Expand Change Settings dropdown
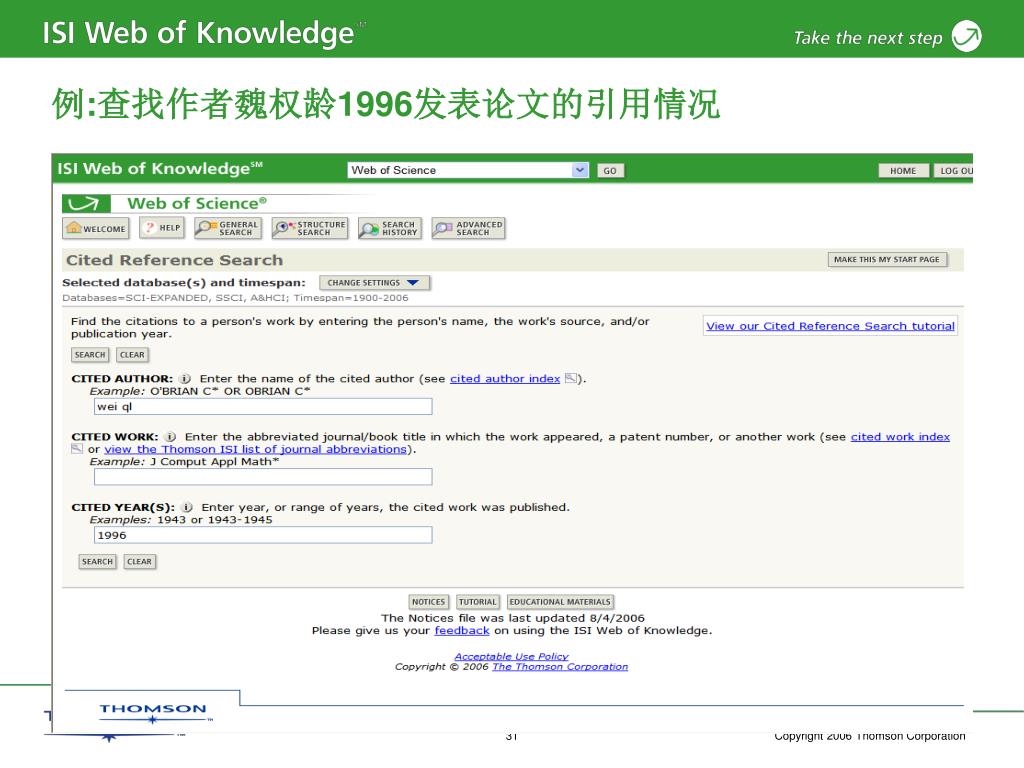1024x768 pixels. (x=374, y=283)
